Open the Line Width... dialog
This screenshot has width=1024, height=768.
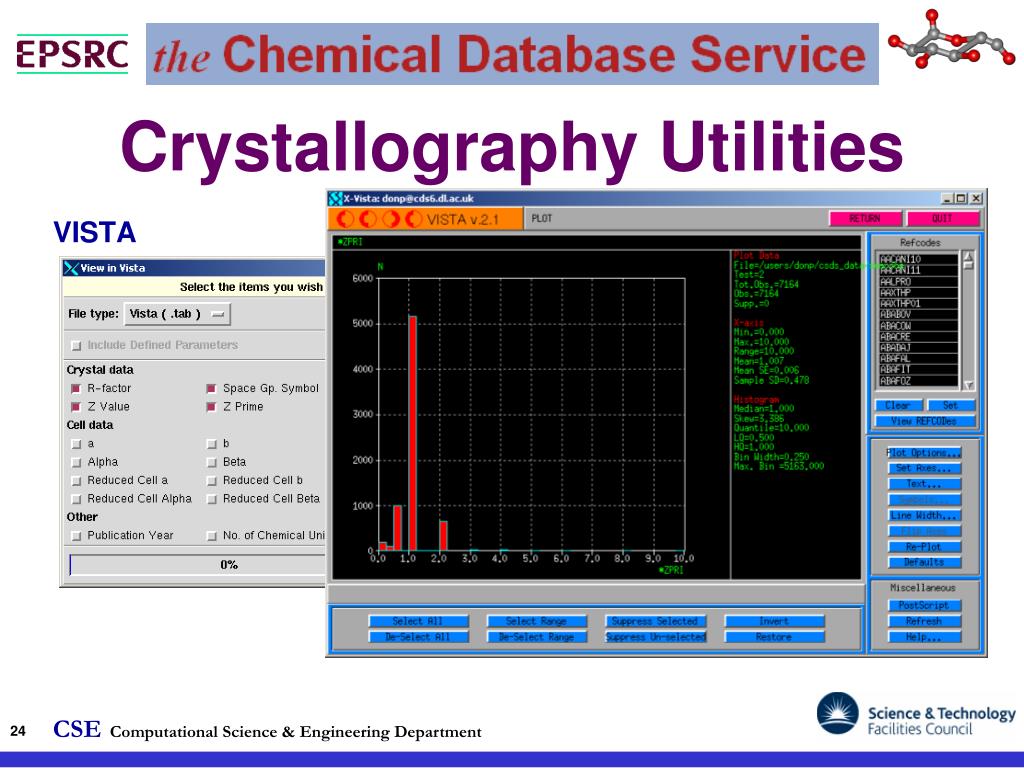pyautogui.click(x=924, y=515)
